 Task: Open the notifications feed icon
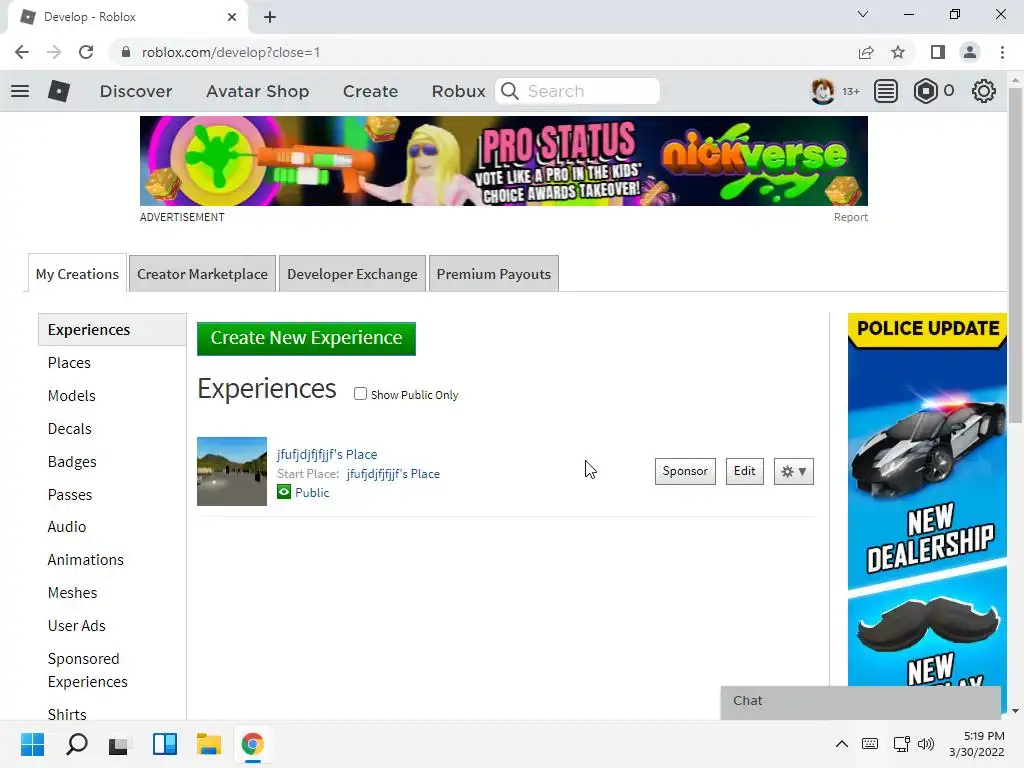(886, 91)
